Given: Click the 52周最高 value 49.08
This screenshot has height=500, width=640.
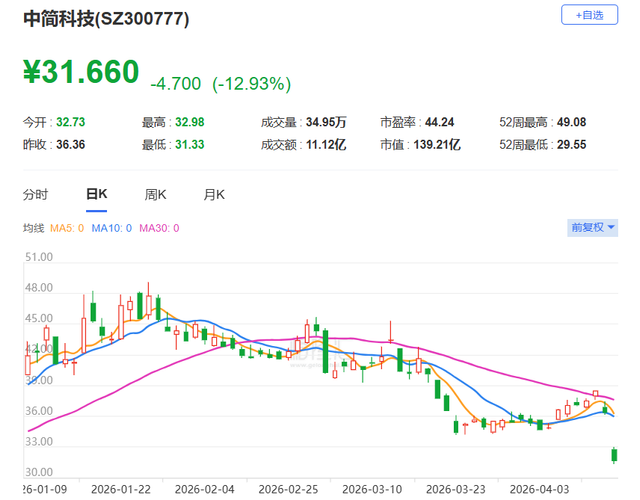Looking at the screenshot, I should [x=571, y=122].
